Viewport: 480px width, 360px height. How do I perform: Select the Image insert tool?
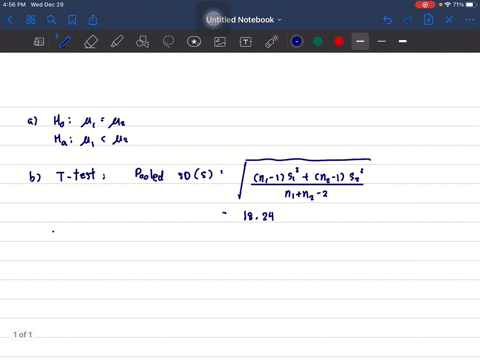pos(220,42)
